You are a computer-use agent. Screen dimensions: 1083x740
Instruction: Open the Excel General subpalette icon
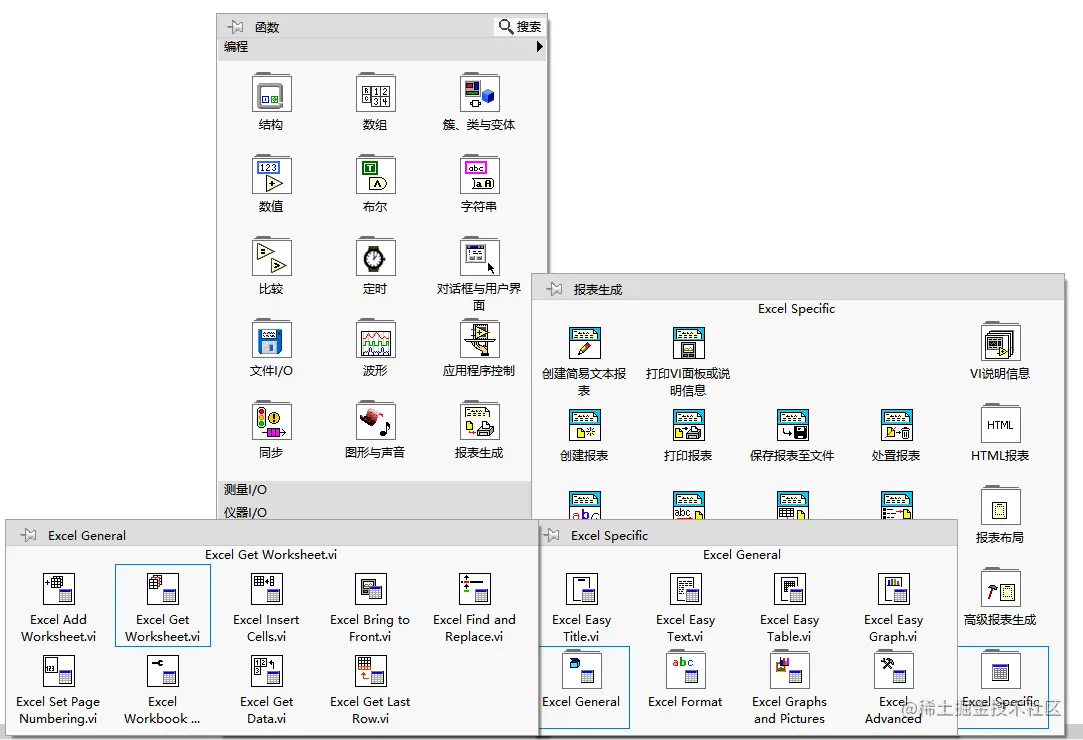click(582, 670)
